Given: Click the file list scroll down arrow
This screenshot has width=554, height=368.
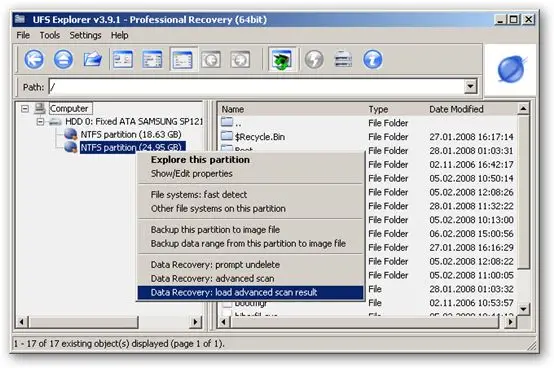Looking at the screenshot, I should [524, 309].
